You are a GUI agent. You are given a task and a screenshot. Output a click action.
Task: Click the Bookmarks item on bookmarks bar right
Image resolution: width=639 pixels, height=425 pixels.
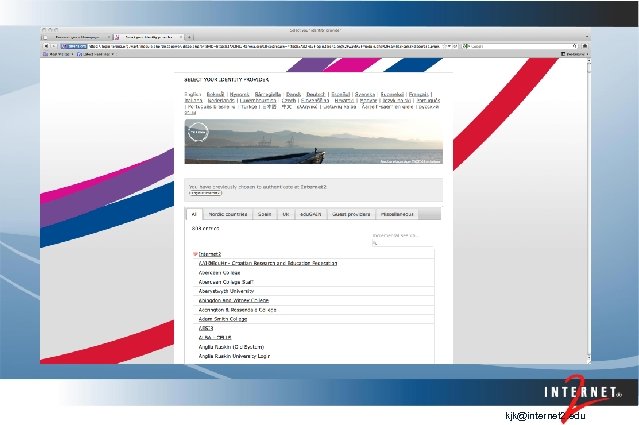click(x=575, y=54)
